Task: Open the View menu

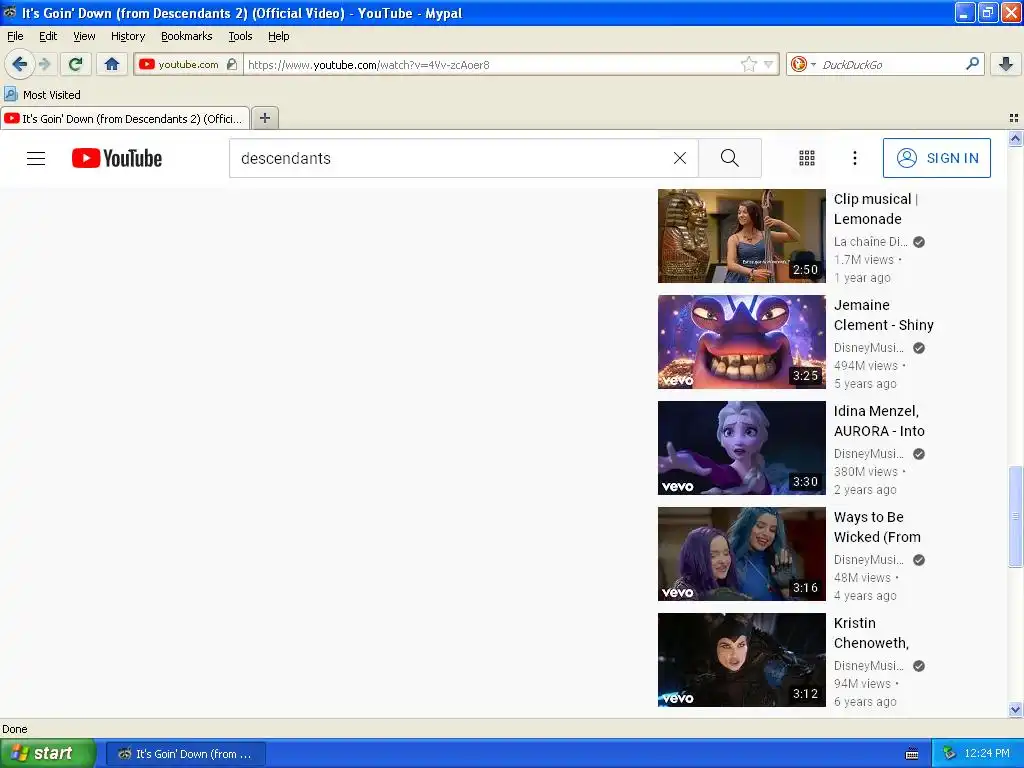Action: (84, 36)
